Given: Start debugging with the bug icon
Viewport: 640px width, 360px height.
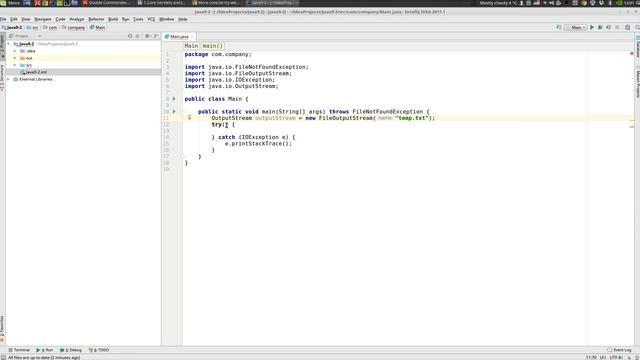Looking at the screenshot, I should (x=600, y=27).
